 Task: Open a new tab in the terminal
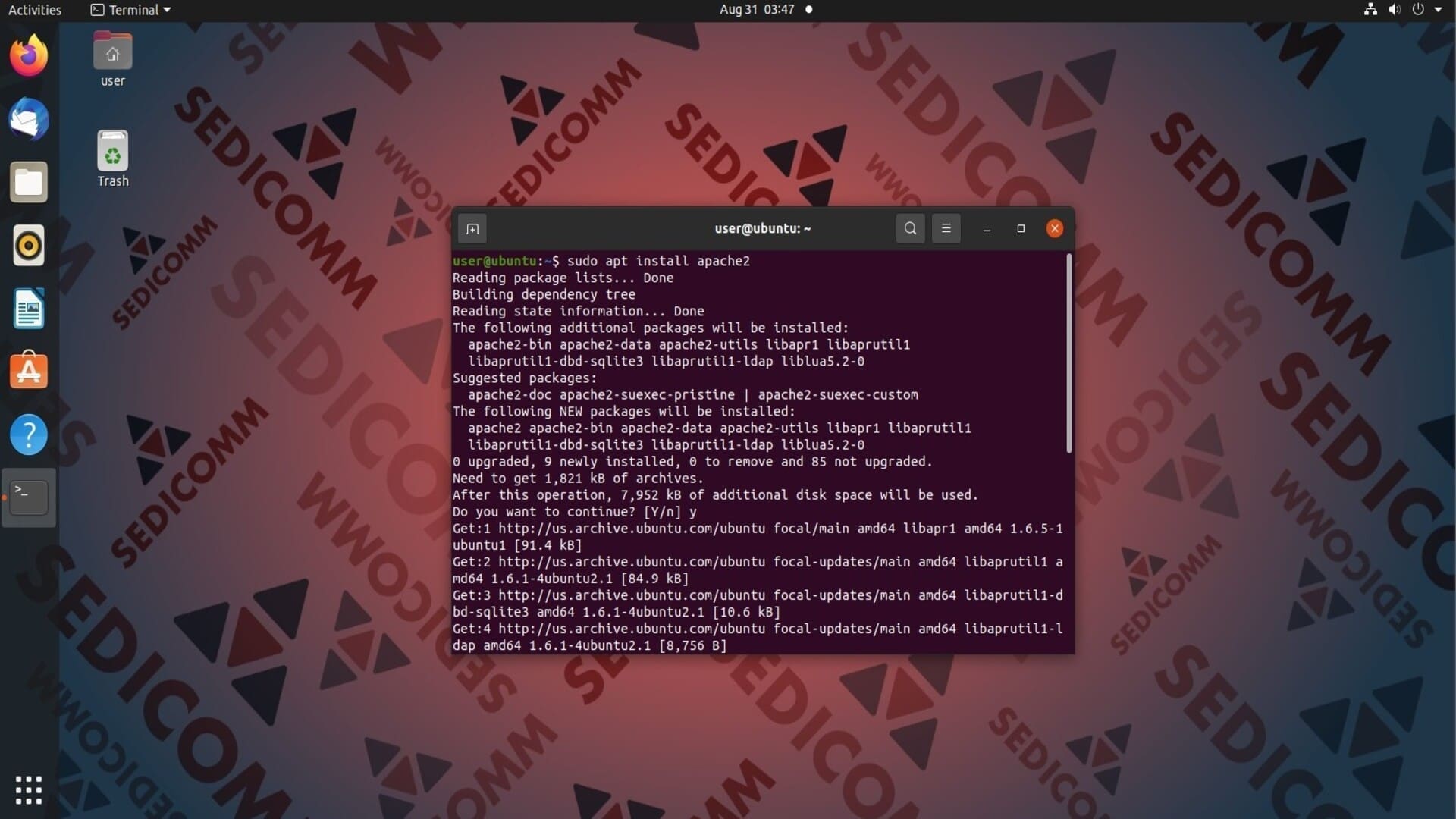(472, 228)
